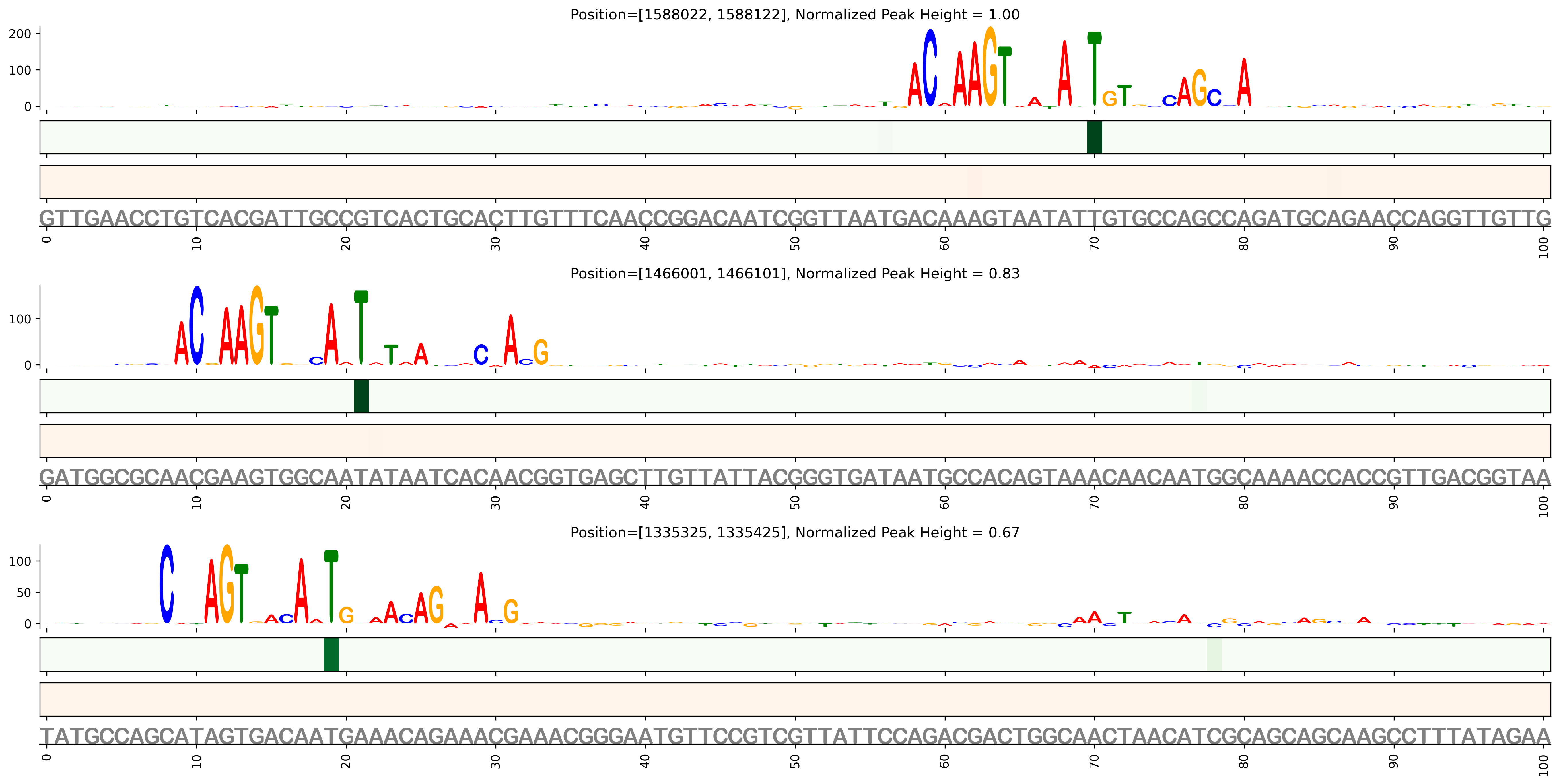The image size is (1559, 784).
Task: Click the y-axis tick label 100 in the top panel
Action: tap(20, 70)
